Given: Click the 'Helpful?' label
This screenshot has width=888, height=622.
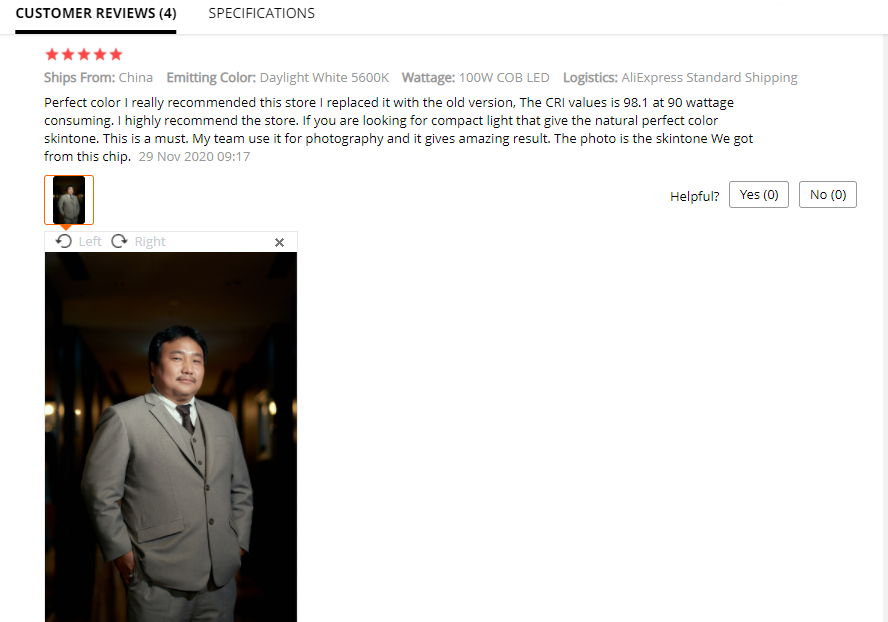Looking at the screenshot, I should pyautogui.click(x=694, y=197).
